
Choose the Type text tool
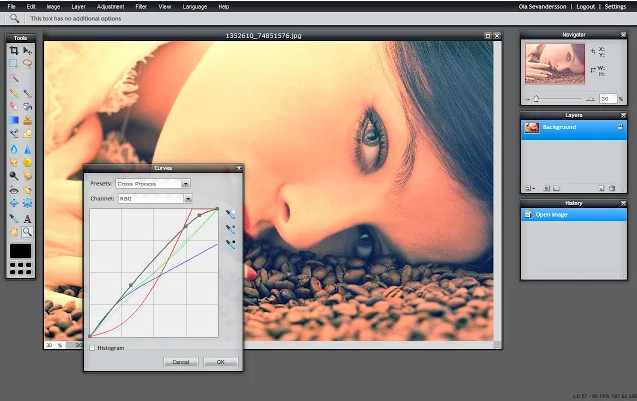[27, 218]
